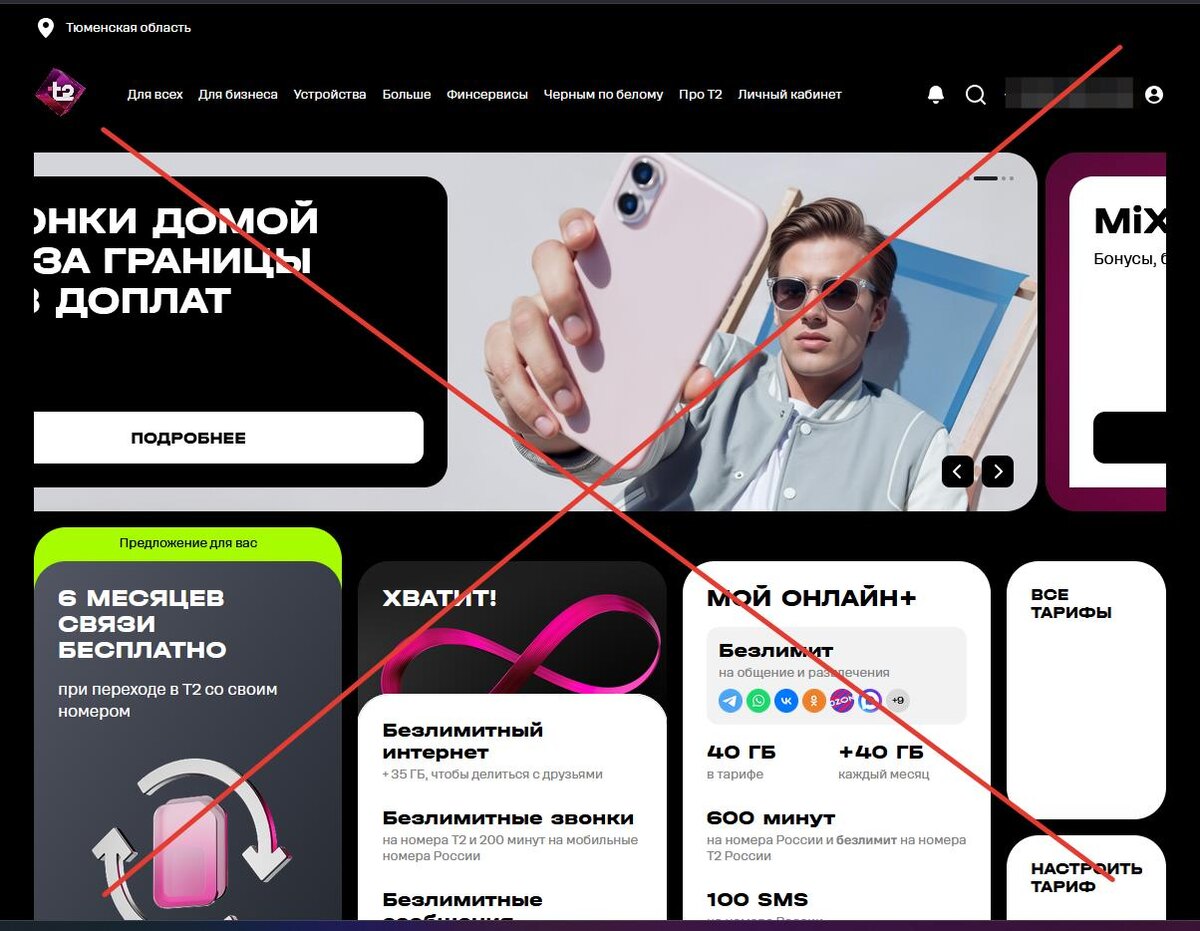Show the previous banner slide arrow
1200x931 pixels.
[x=958, y=471]
